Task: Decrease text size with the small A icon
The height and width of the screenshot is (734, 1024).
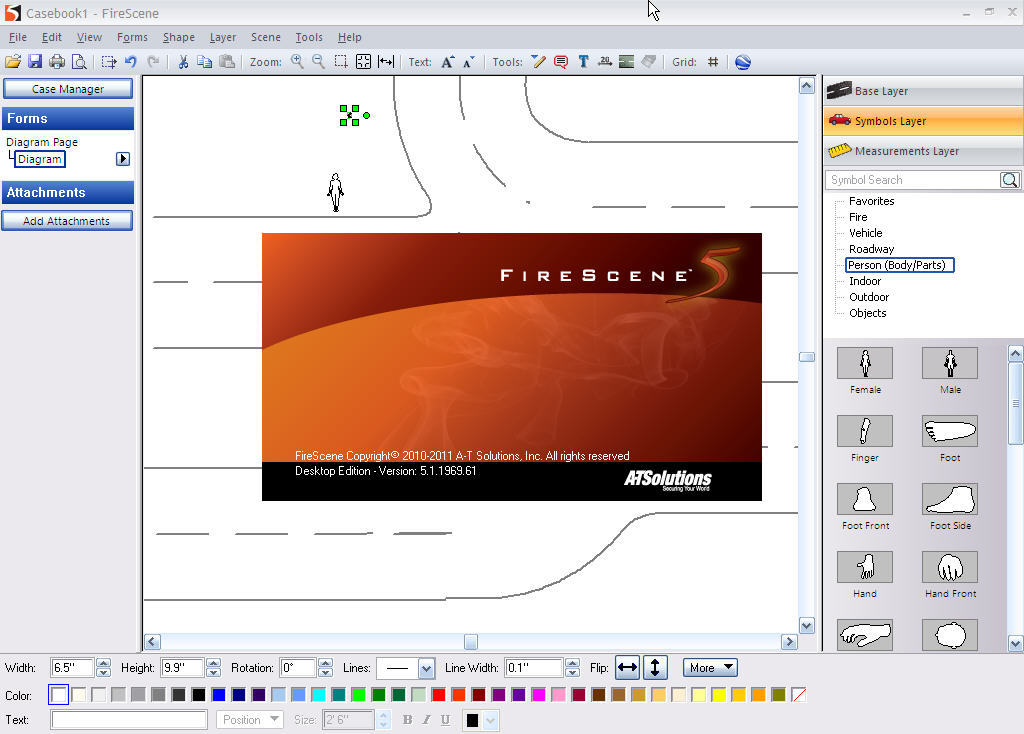Action: click(x=469, y=62)
